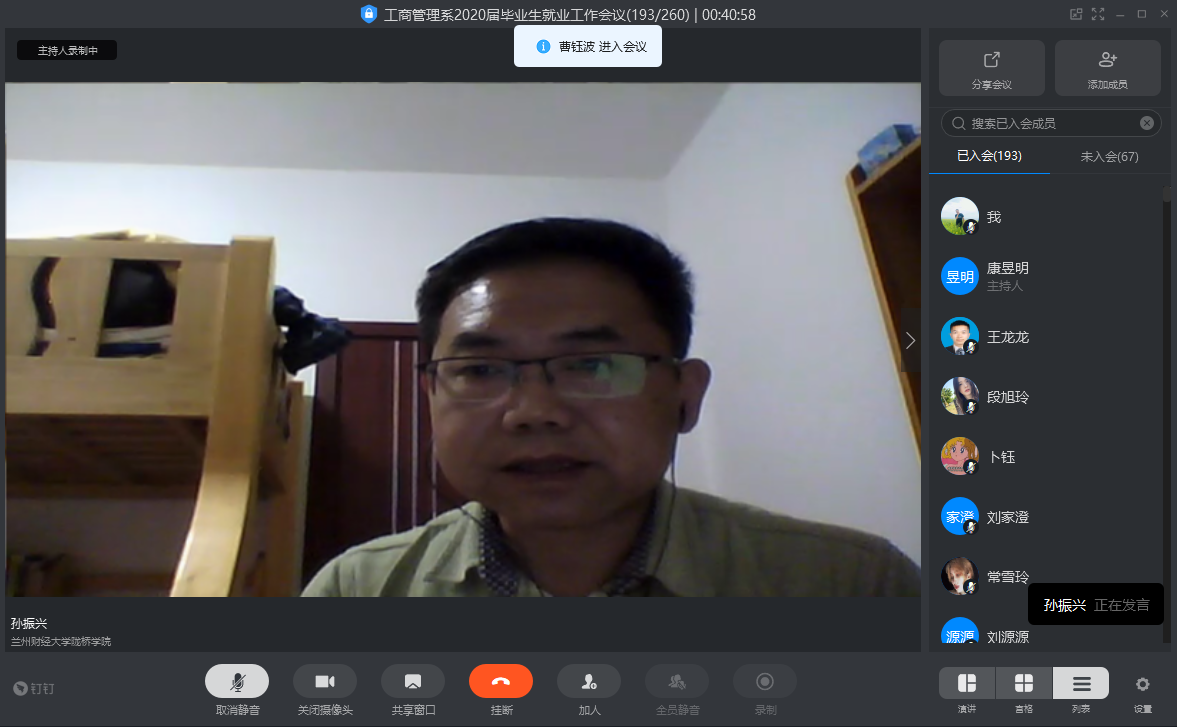
Task: Click 添加成员 add member button
Action: click(x=1108, y=68)
